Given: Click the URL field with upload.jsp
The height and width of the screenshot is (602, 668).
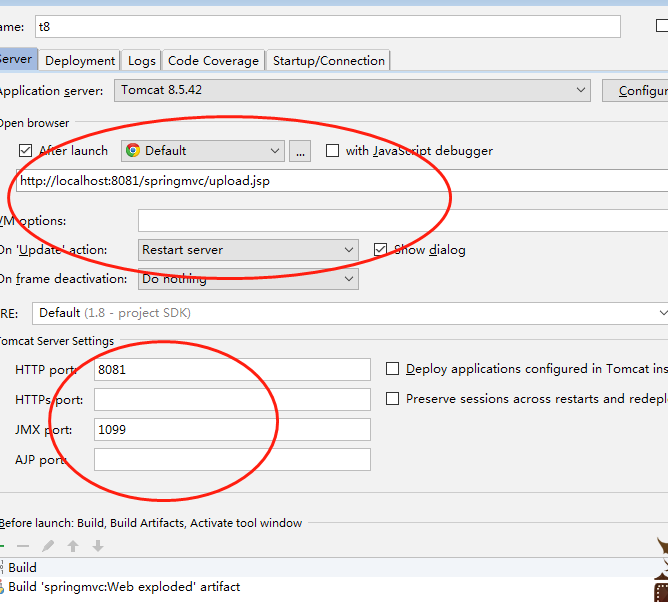Looking at the screenshot, I should click(x=342, y=181).
